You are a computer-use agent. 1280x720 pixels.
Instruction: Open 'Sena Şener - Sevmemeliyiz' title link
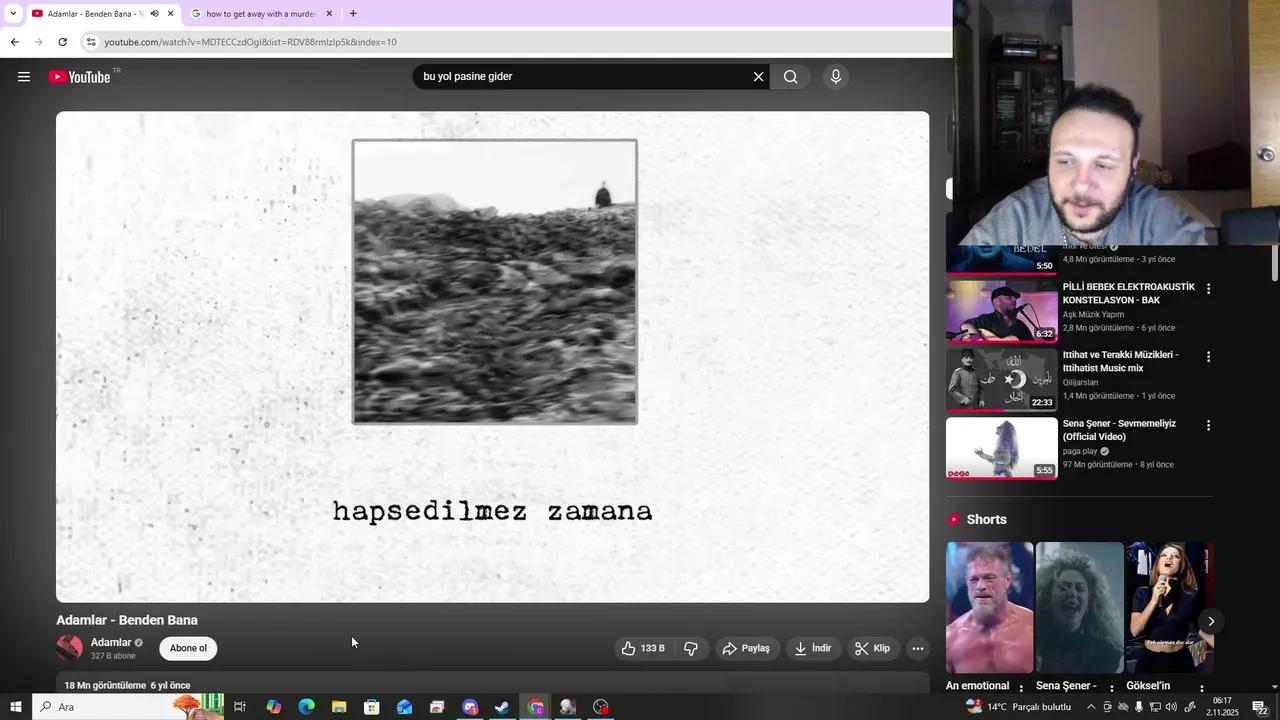1119,430
